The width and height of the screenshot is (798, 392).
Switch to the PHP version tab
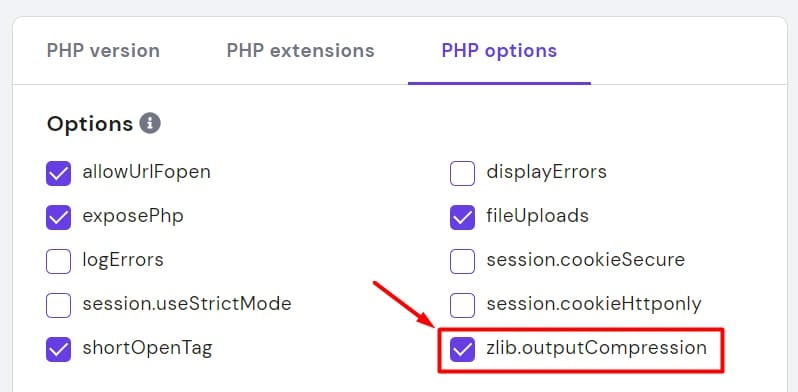103,51
